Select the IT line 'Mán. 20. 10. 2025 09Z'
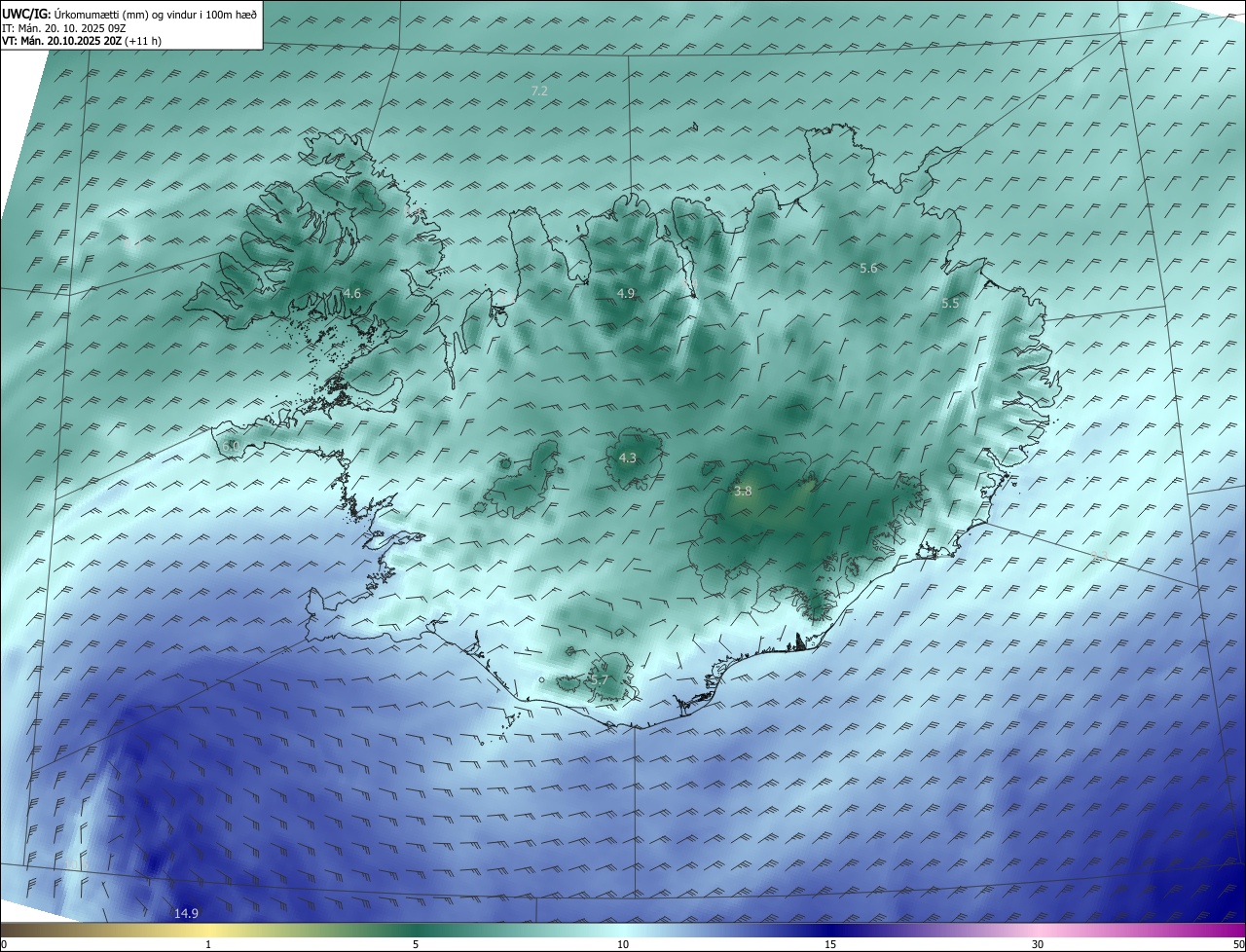This screenshot has width=1246, height=952. (70, 28)
